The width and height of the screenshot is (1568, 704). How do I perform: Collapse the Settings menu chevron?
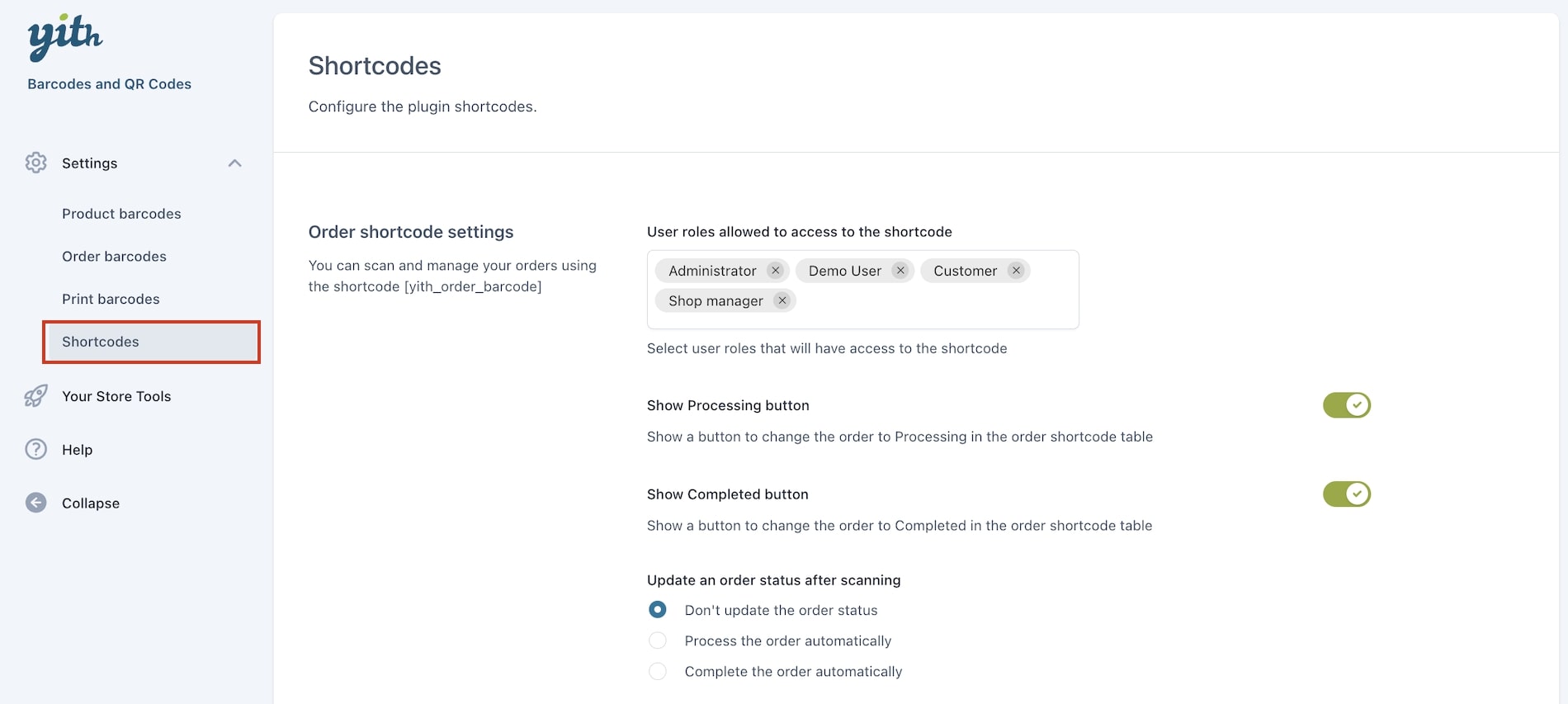tap(235, 163)
